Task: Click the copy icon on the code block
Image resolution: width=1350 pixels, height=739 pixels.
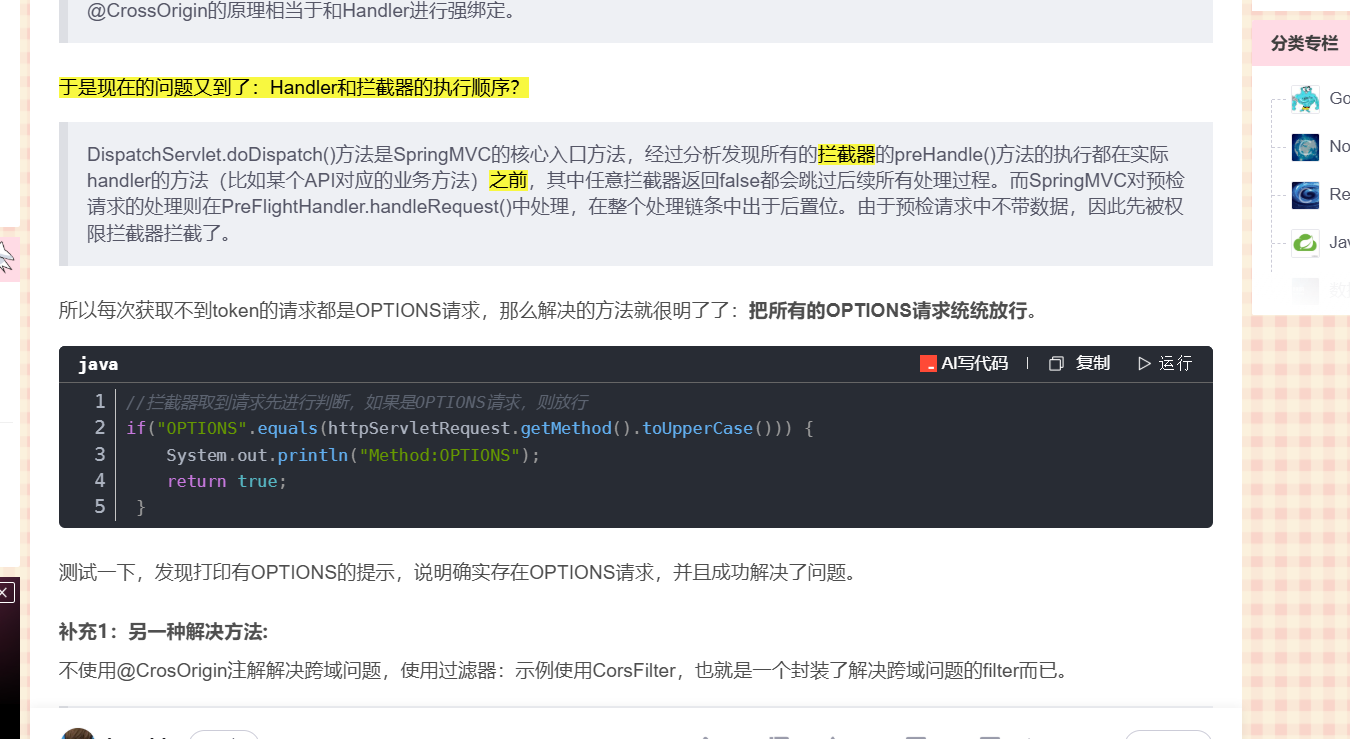Action: (1056, 364)
